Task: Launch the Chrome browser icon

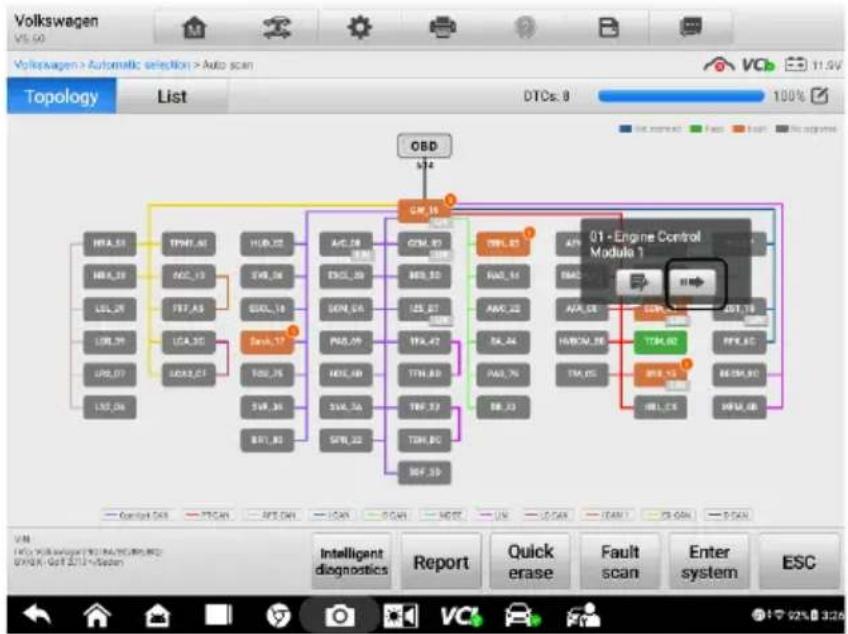Action: [279, 616]
